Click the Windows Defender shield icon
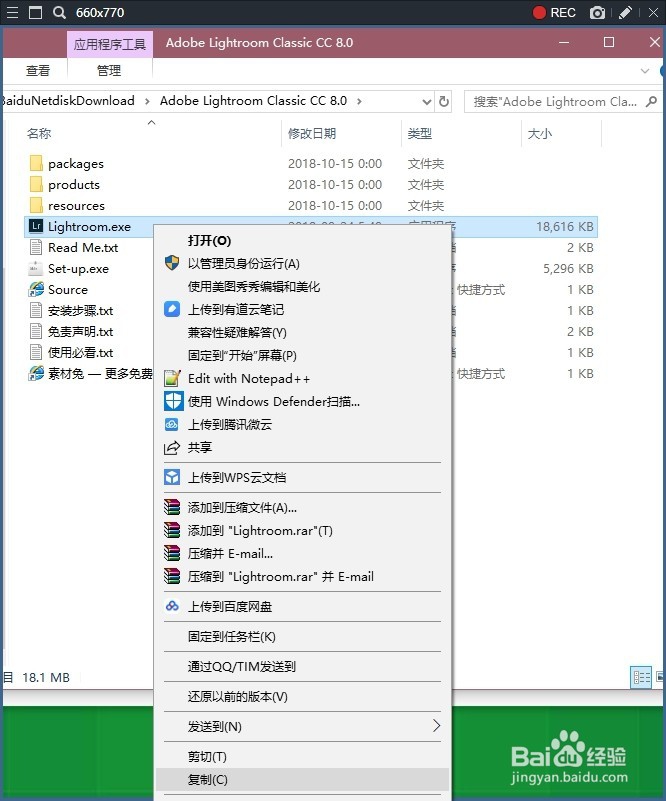The width and height of the screenshot is (666, 801). (x=173, y=401)
